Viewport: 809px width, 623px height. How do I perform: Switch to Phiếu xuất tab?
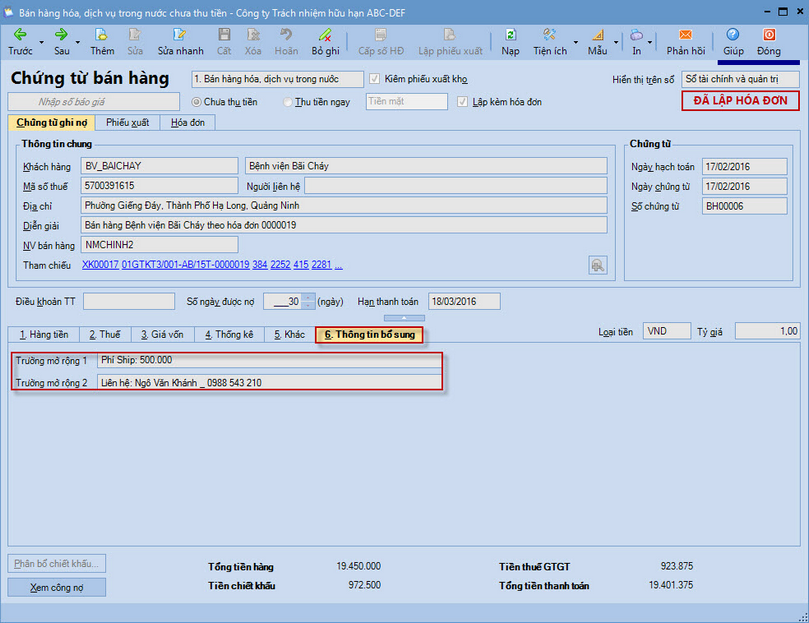(x=127, y=122)
